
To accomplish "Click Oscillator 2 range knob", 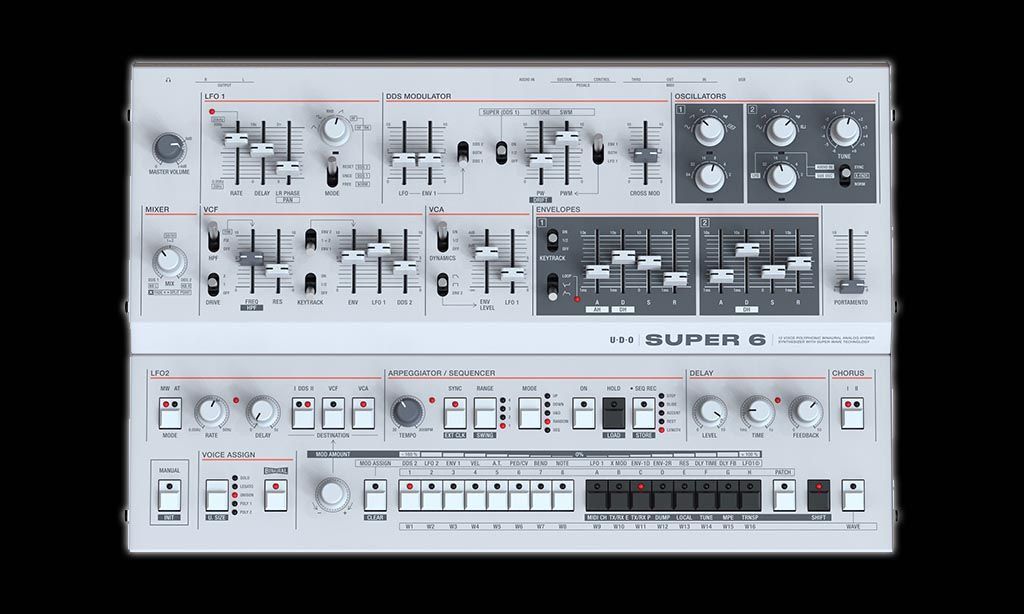I will [781, 176].
